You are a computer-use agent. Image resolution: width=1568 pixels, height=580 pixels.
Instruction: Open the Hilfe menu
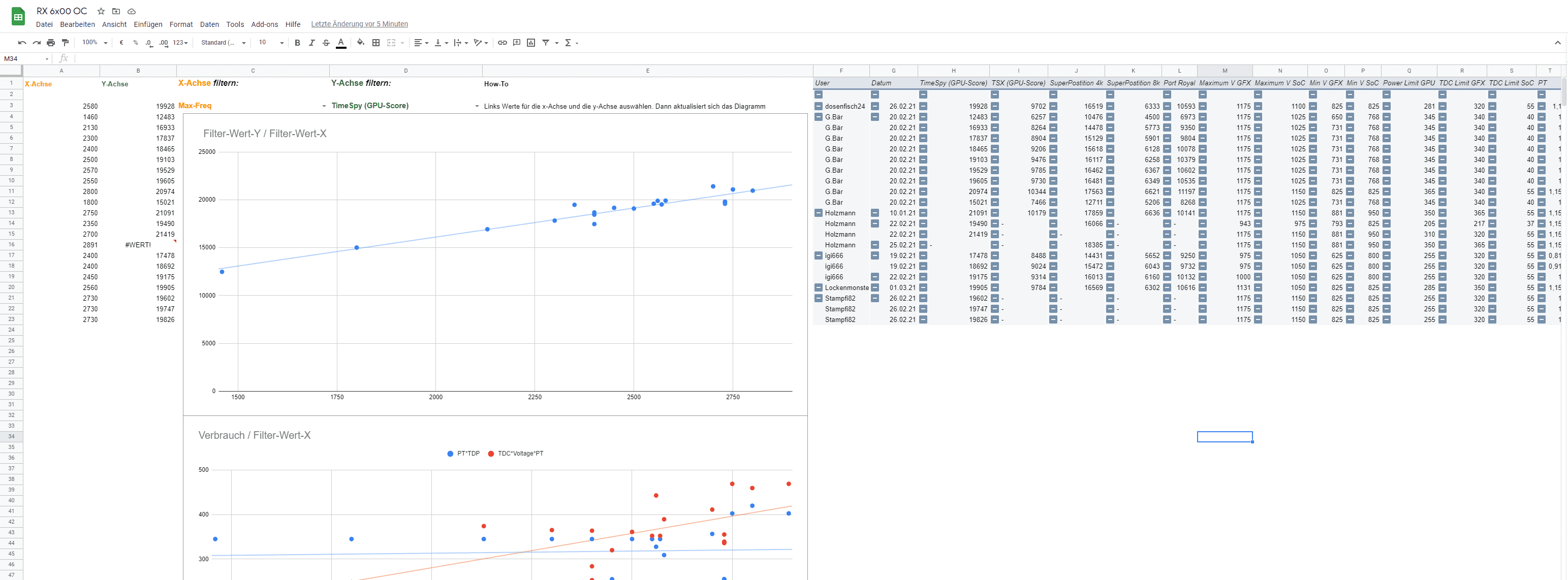[x=293, y=24]
